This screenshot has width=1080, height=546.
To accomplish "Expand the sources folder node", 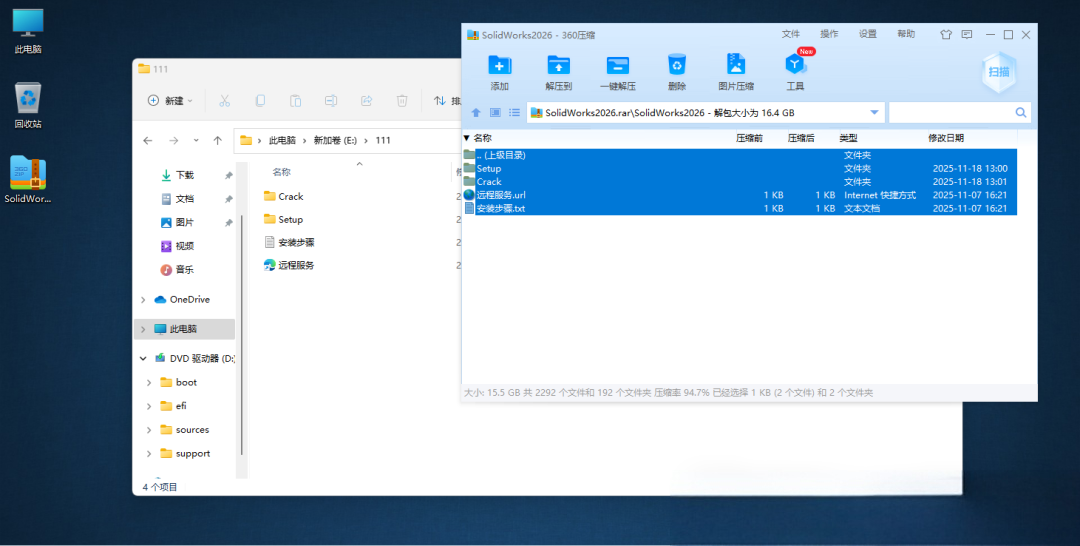I will [x=149, y=430].
